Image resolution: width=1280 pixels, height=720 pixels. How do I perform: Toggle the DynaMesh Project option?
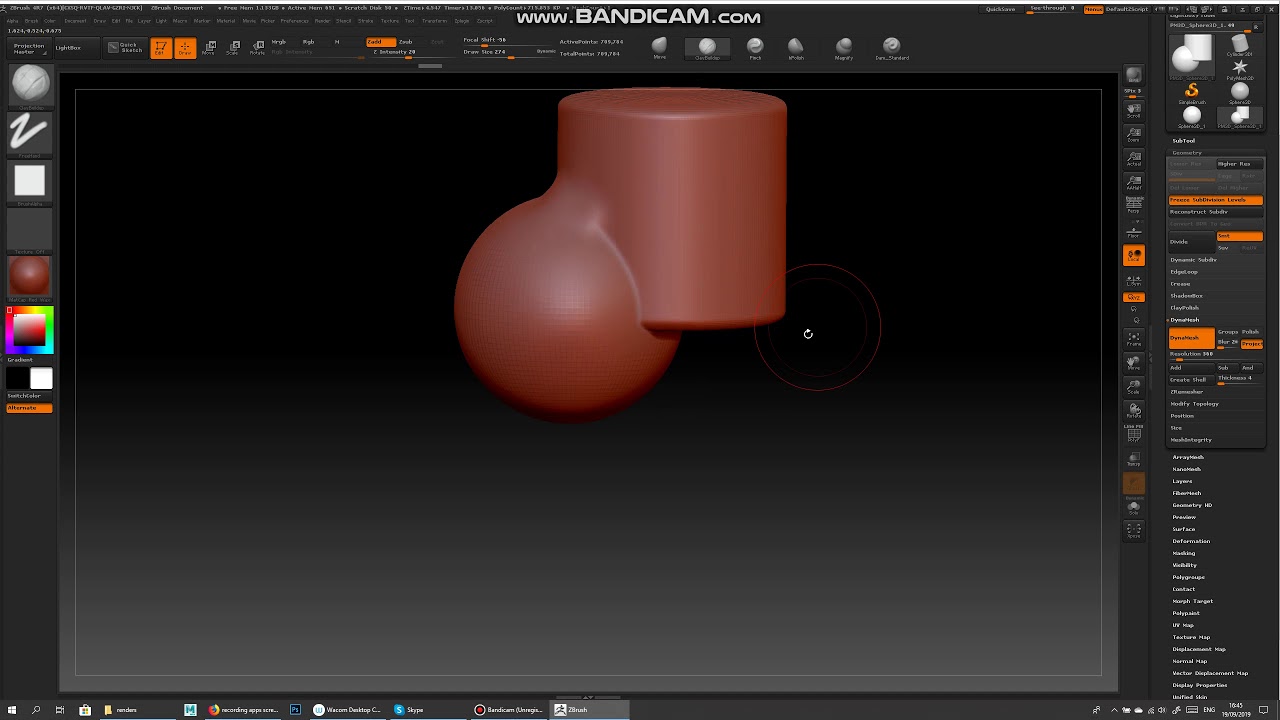point(1252,344)
